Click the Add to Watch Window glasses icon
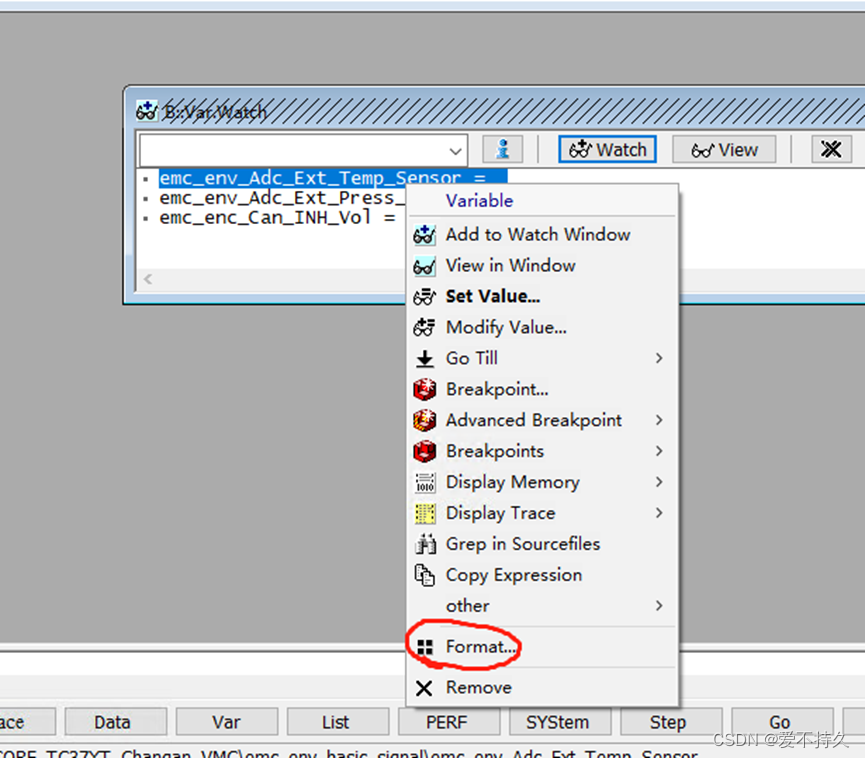This screenshot has height=758, width=865. tap(424, 234)
